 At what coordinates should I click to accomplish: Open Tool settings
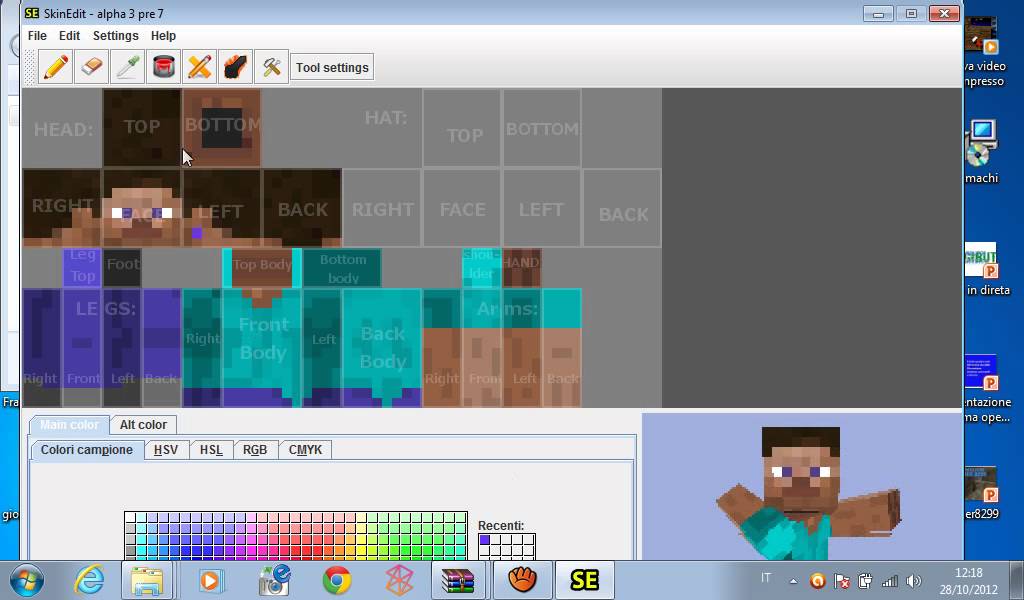click(x=332, y=67)
